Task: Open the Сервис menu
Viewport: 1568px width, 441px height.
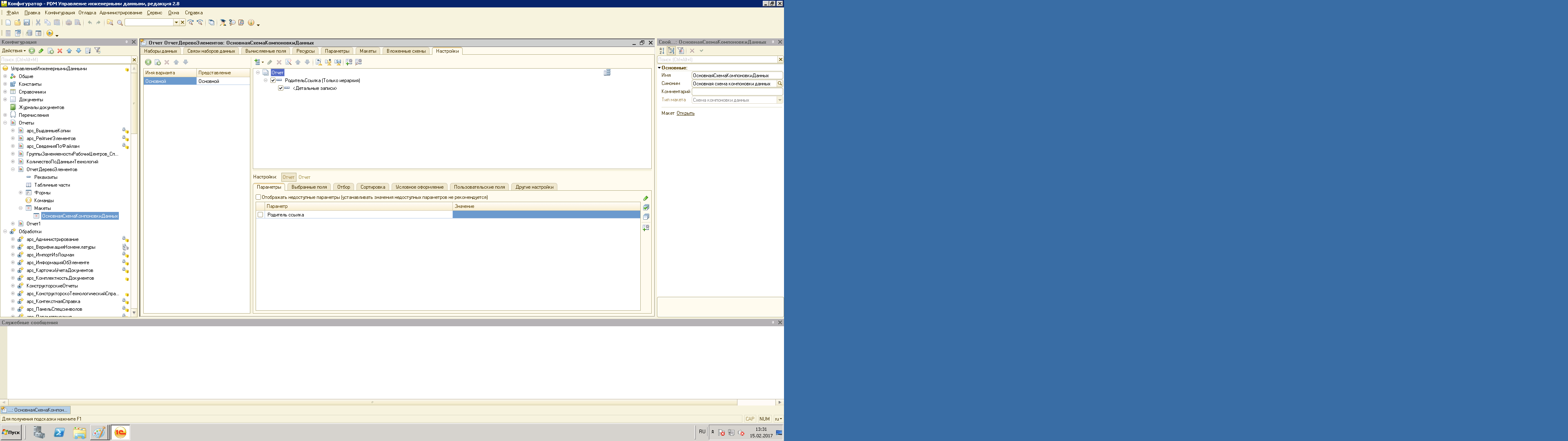Action: pos(155,13)
